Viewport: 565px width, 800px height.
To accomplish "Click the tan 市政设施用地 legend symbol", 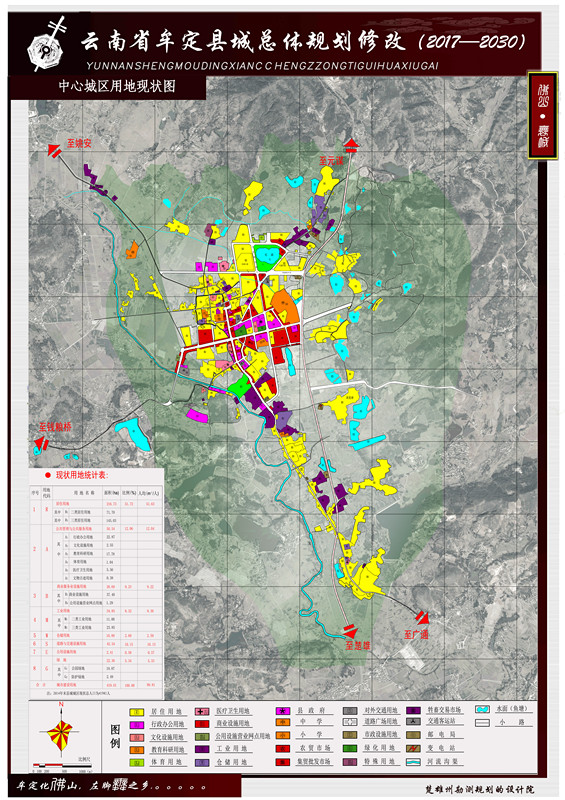I will (x=350, y=735).
